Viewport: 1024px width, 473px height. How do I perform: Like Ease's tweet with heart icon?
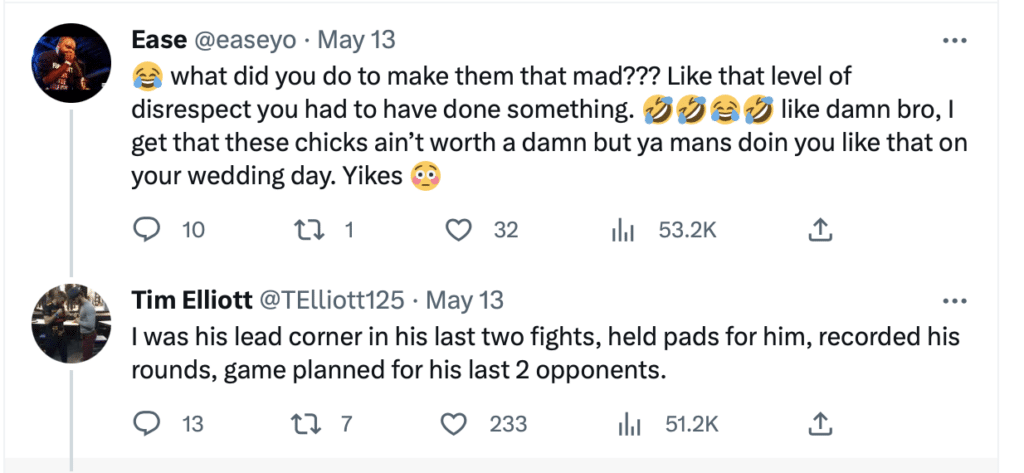click(x=458, y=230)
